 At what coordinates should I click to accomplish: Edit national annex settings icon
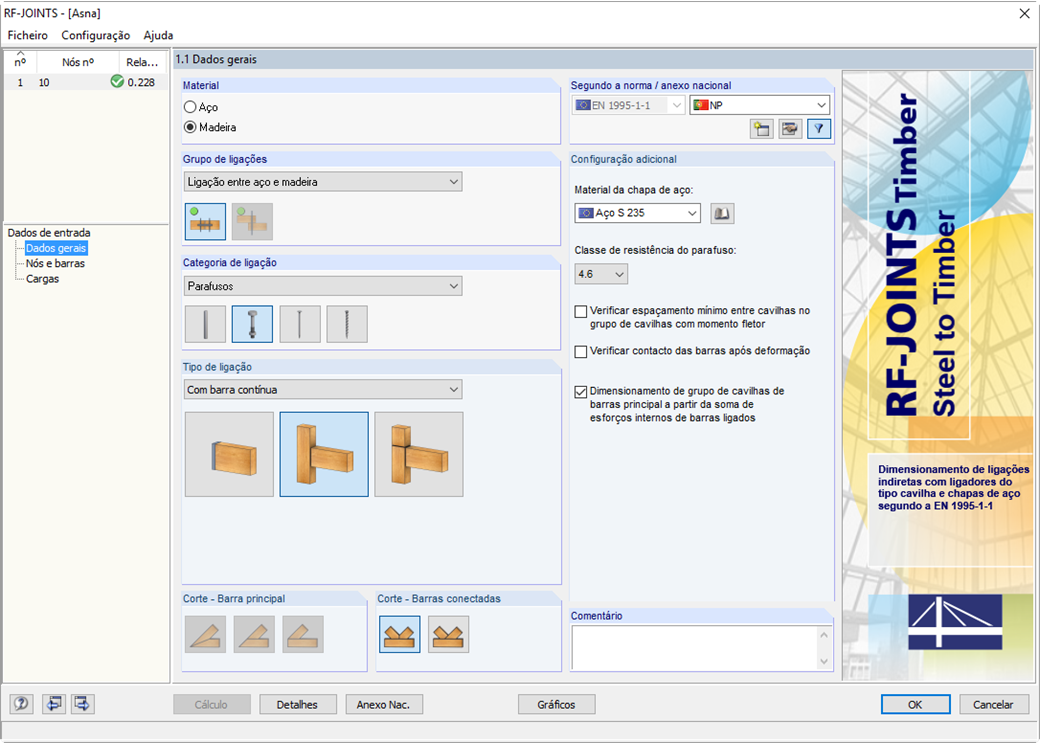(x=790, y=129)
